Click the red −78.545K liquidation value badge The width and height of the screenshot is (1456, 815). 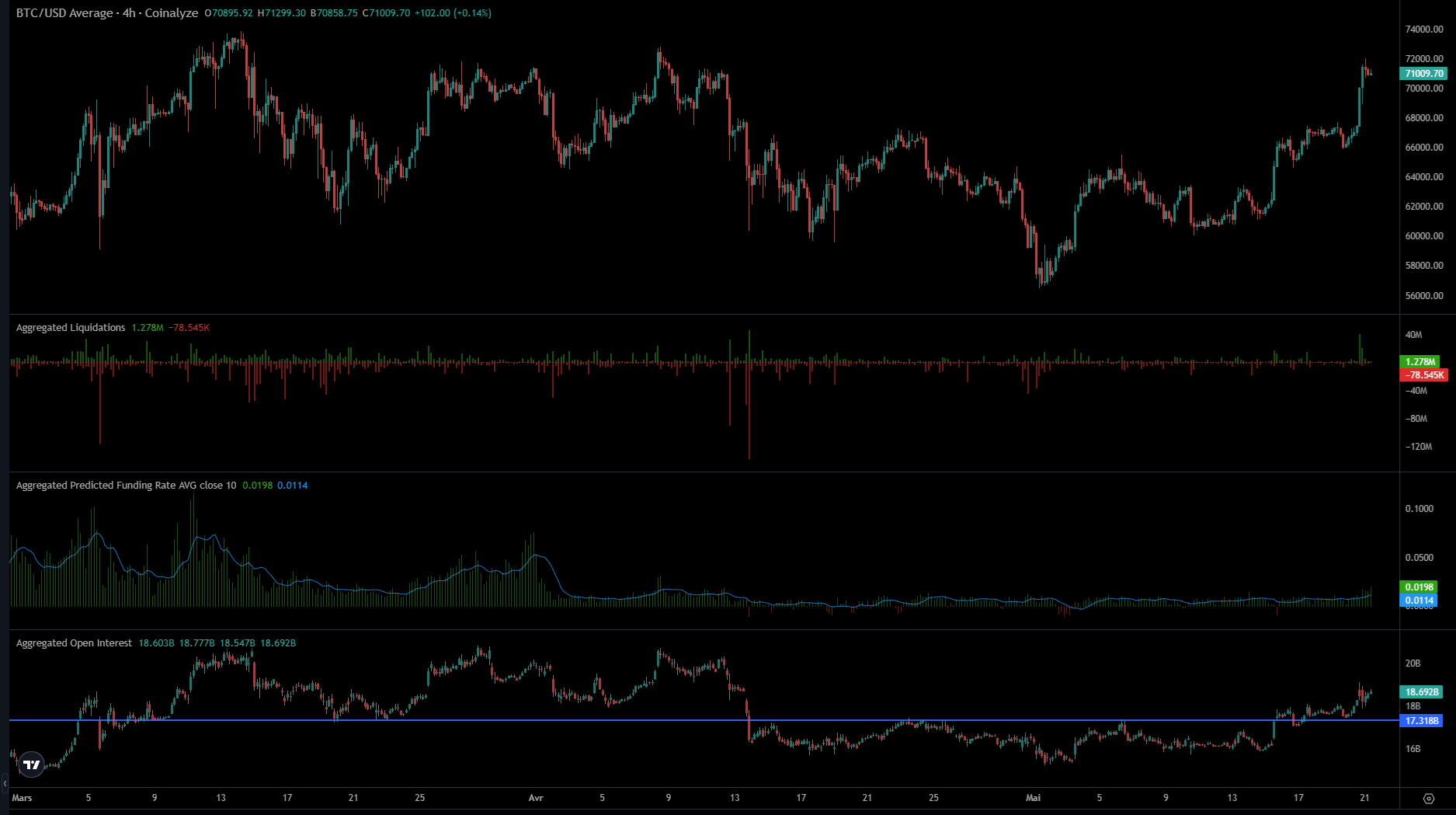[1425, 375]
